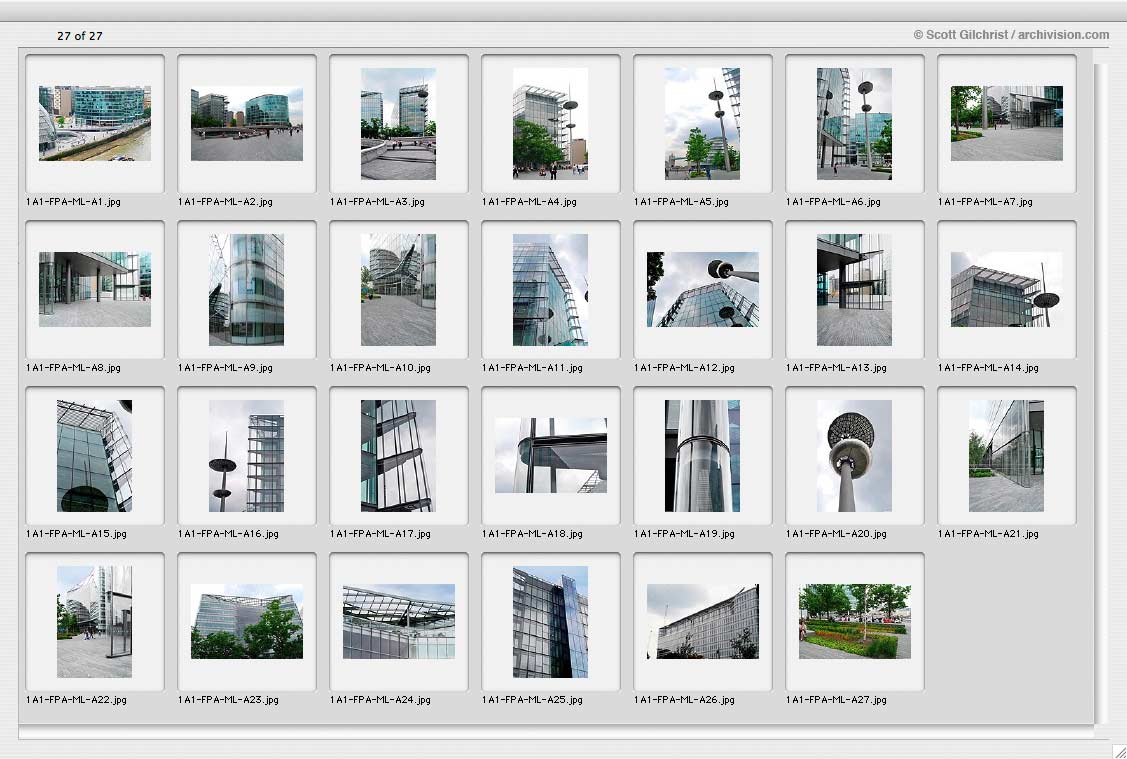Pick the thumbnail image for 1A1-FPA-ML-A25.jpg

[551, 622]
